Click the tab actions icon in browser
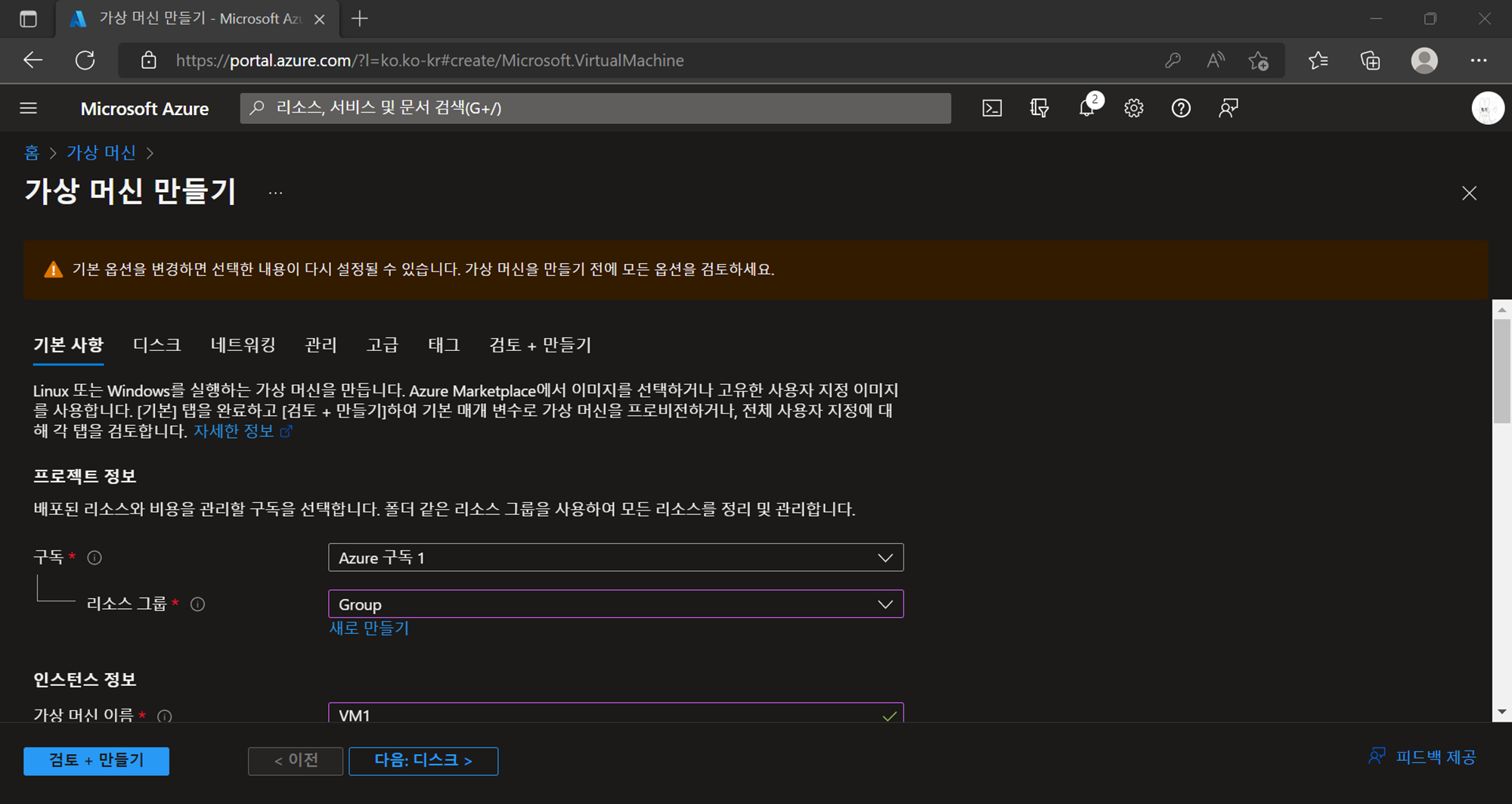Viewport: 1512px width, 804px height. [28, 19]
